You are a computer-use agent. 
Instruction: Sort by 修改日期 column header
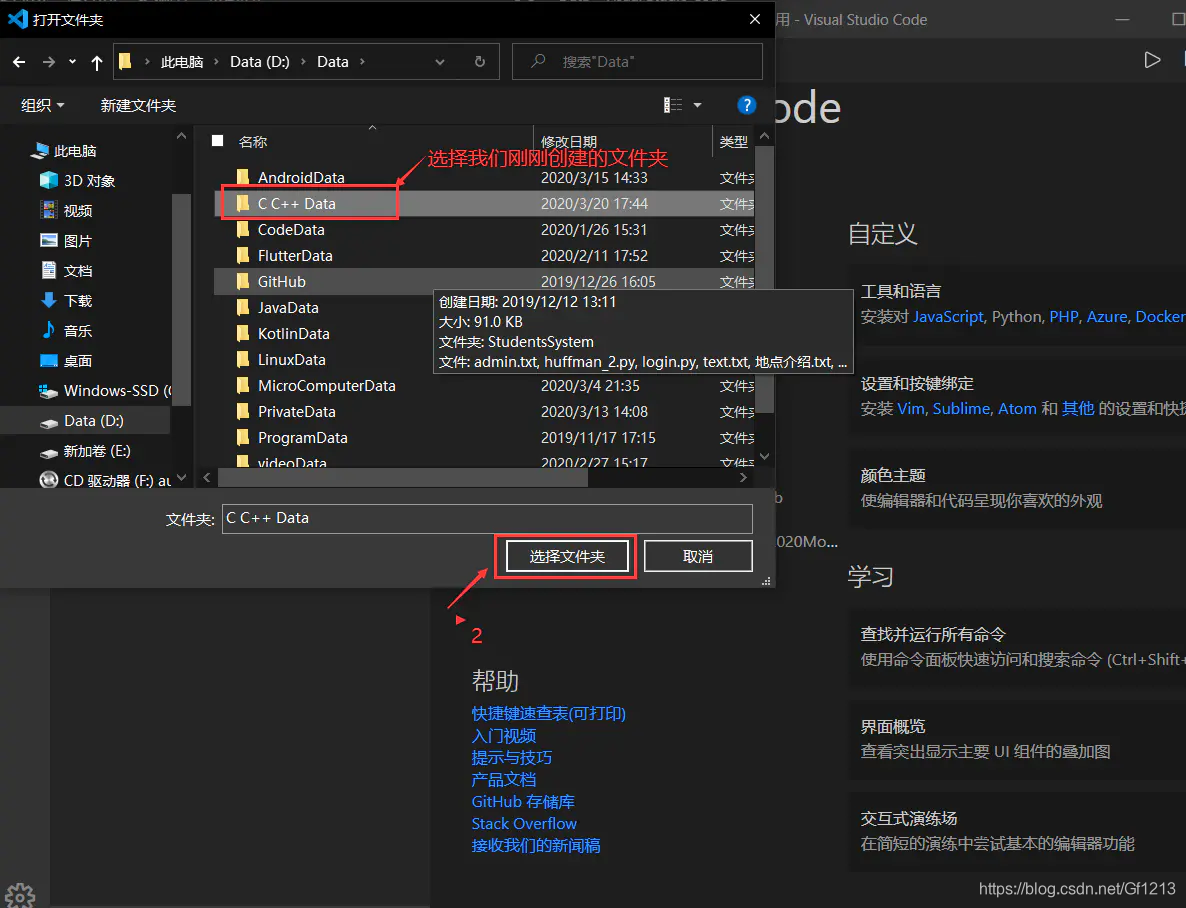pyautogui.click(x=569, y=141)
